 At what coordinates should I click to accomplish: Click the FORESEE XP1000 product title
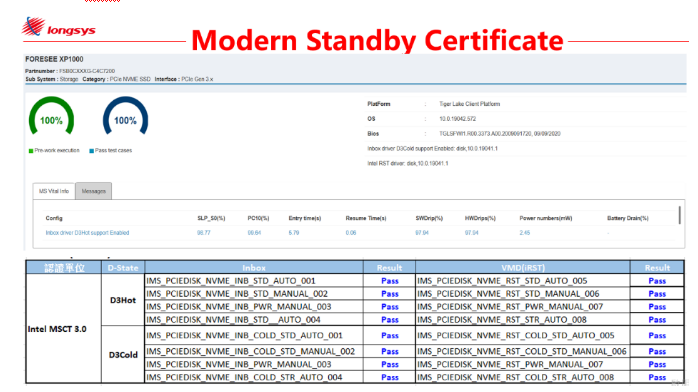click(54, 59)
